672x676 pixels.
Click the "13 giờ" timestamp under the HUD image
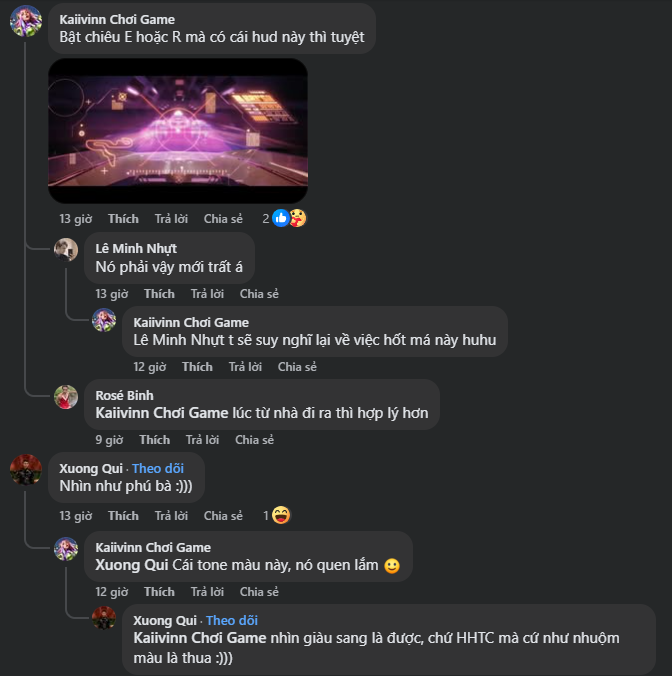(x=75, y=219)
